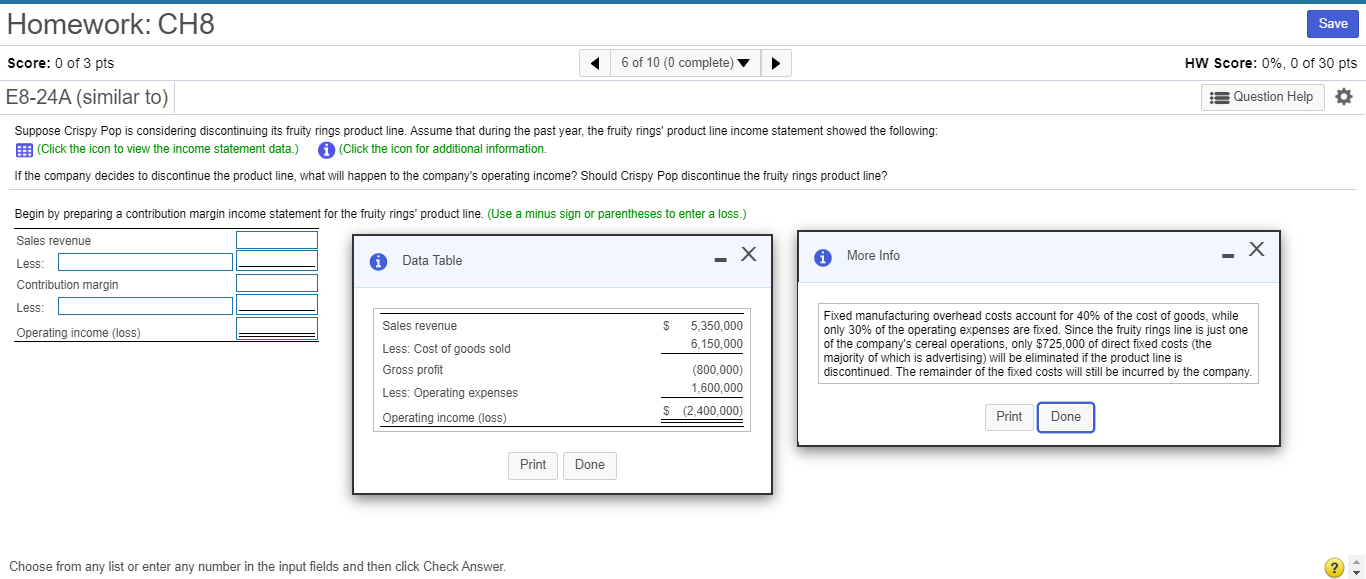Click the first Less amount field
The height and width of the screenshot is (579, 1366).
[277, 260]
